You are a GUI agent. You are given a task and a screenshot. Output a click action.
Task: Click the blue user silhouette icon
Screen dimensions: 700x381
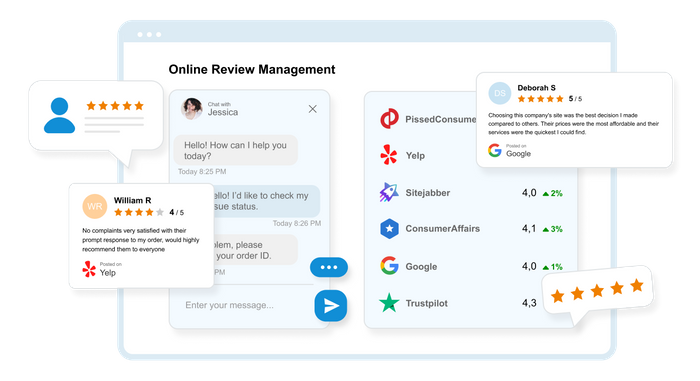coord(59,115)
